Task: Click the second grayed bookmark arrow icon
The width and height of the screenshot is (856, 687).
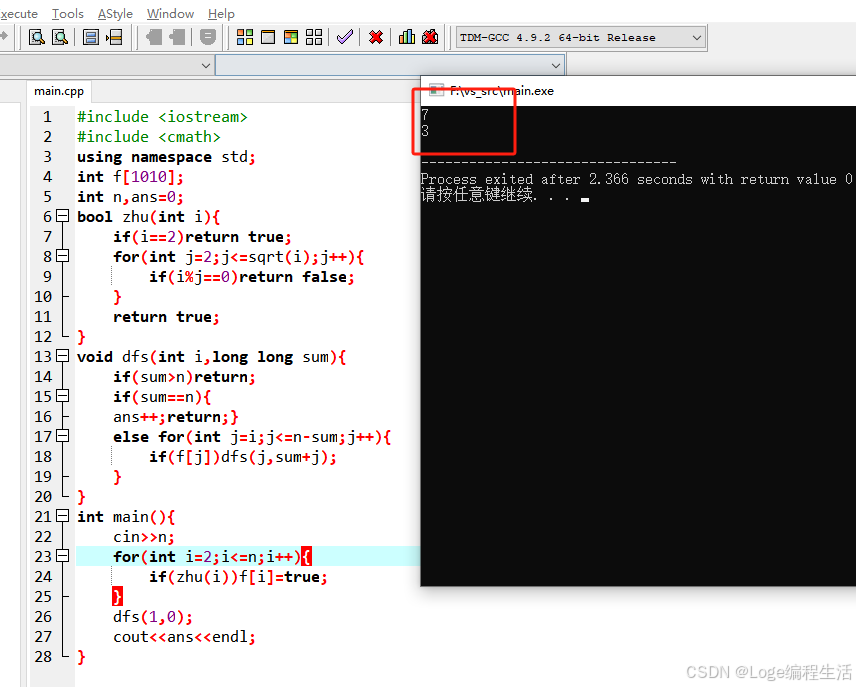Action: pyautogui.click(x=177, y=37)
